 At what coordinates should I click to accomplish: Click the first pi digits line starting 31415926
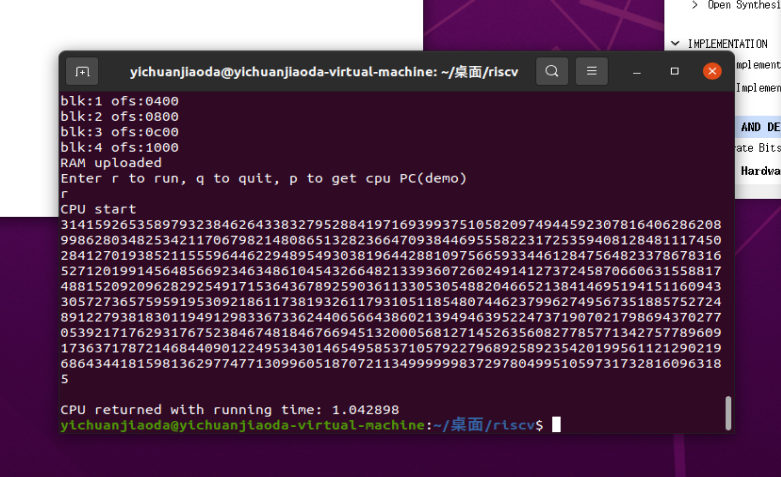(391, 225)
